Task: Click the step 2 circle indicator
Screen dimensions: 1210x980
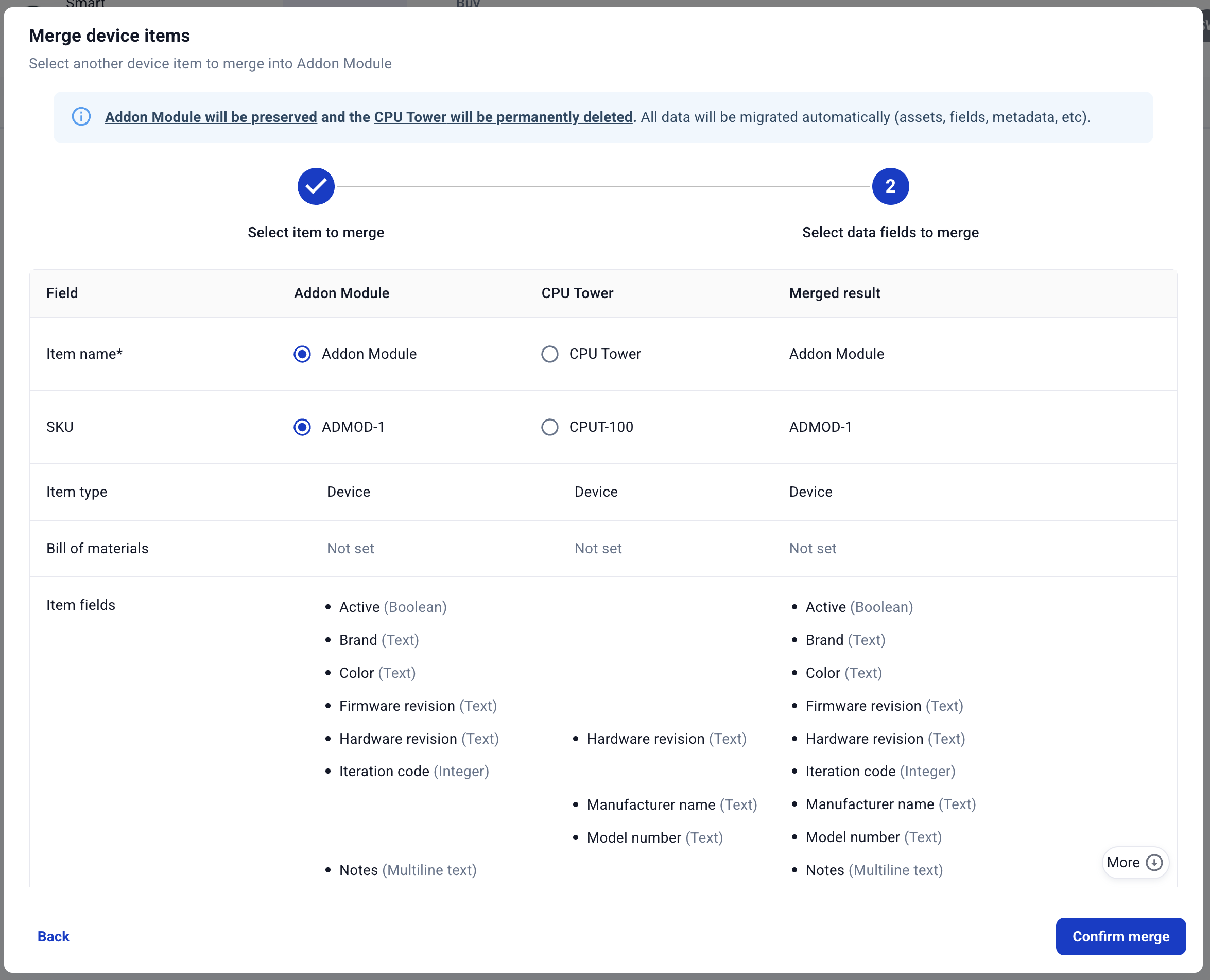Action: [x=890, y=186]
